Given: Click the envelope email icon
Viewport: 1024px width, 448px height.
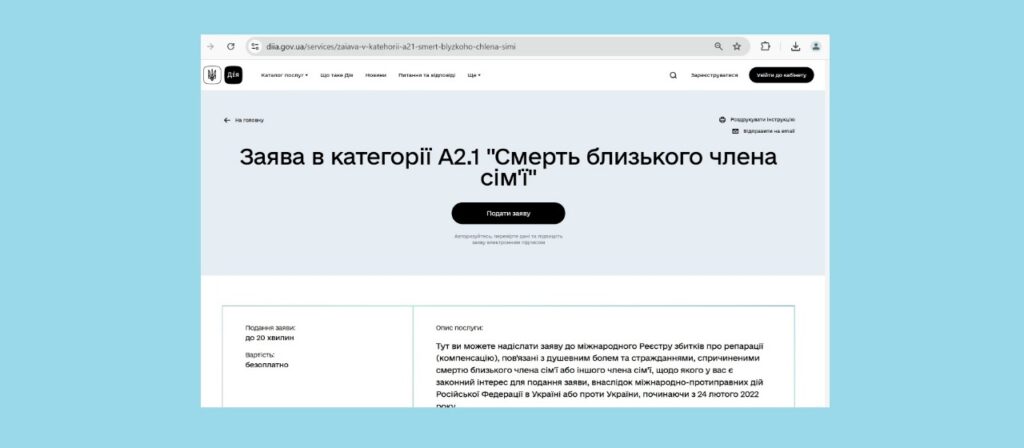Looking at the screenshot, I should [x=735, y=131].
